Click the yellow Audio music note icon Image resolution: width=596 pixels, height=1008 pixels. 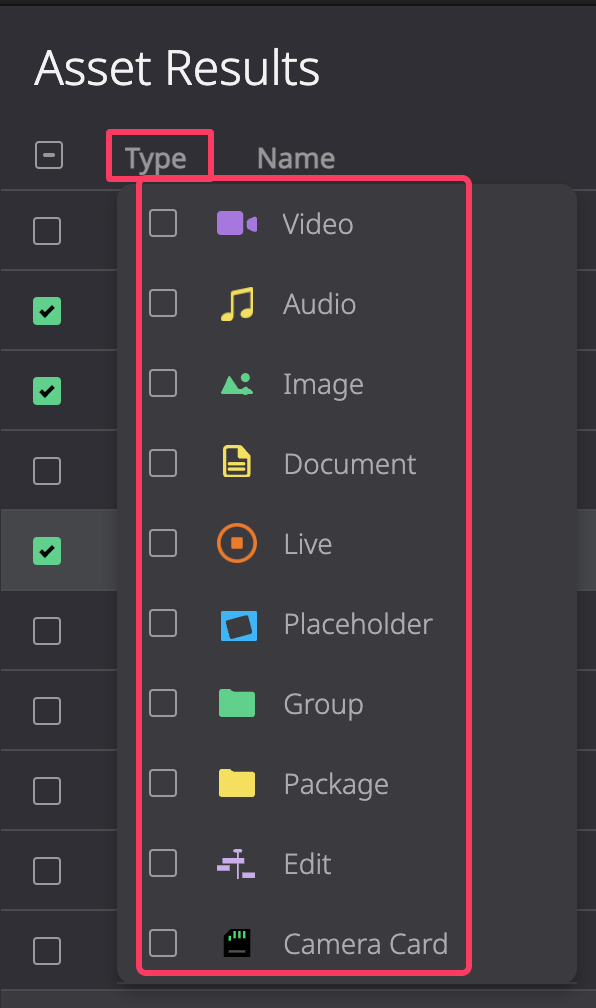coord(237,304)
